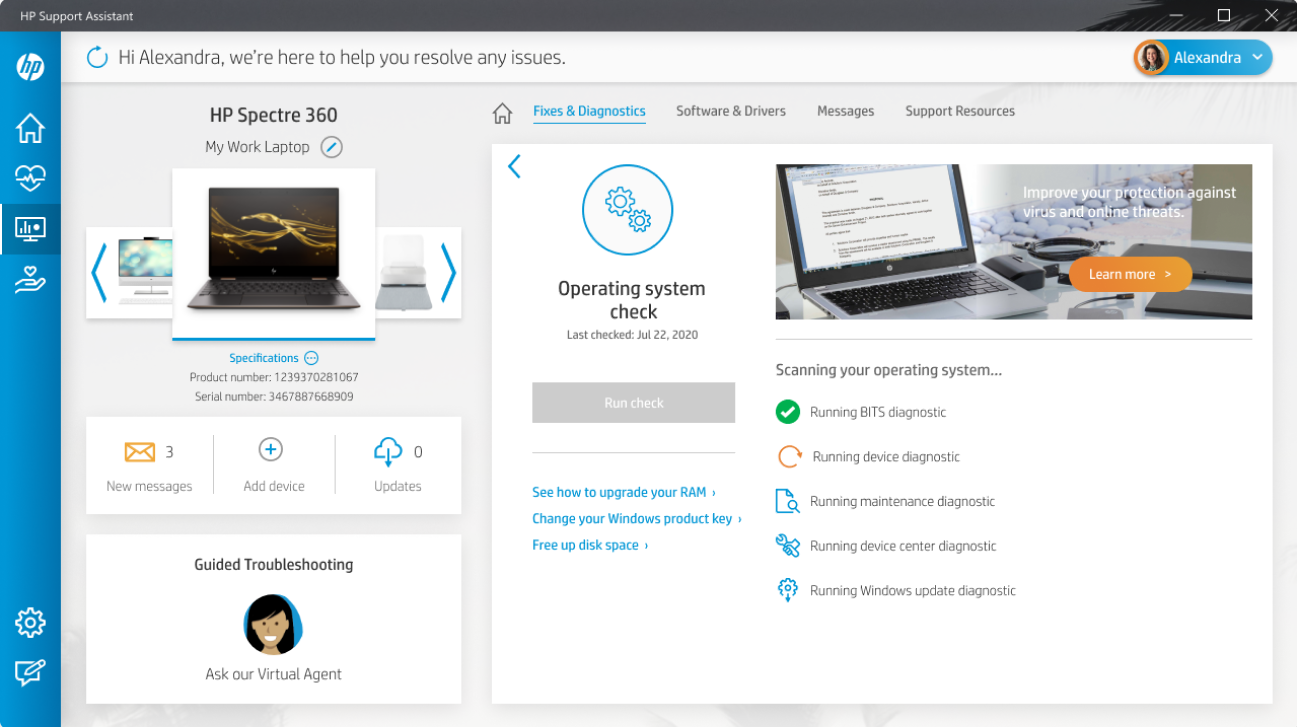The width and height of the screenshot is (1297, 727).
Task: Click the Updates label
Action: pos(398,486)
